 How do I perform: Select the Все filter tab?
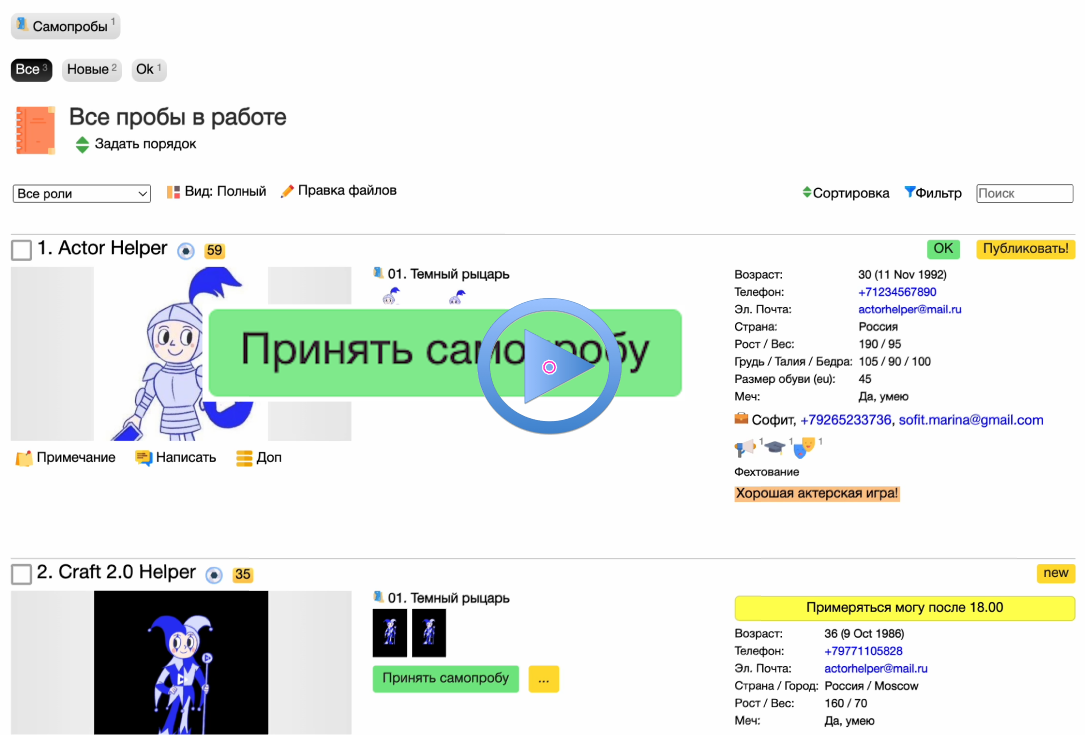tap(31, 69)
